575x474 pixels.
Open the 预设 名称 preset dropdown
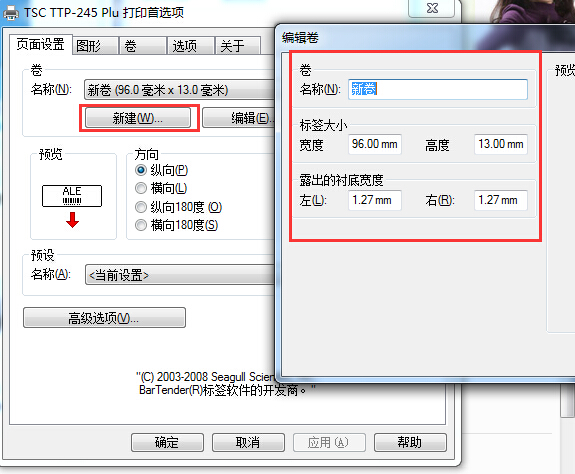point(180,275)
